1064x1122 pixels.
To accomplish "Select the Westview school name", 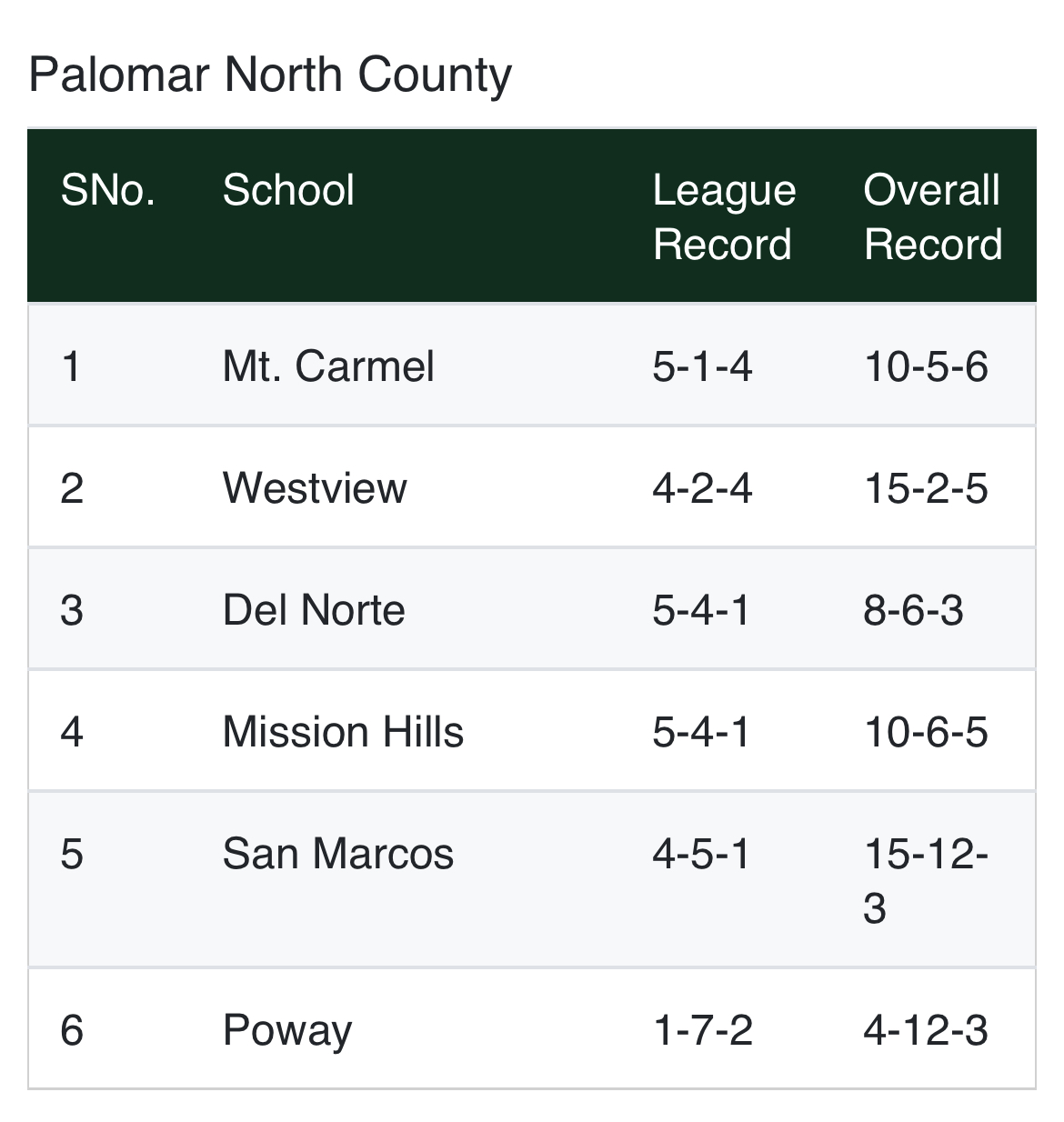I will 315,488.
